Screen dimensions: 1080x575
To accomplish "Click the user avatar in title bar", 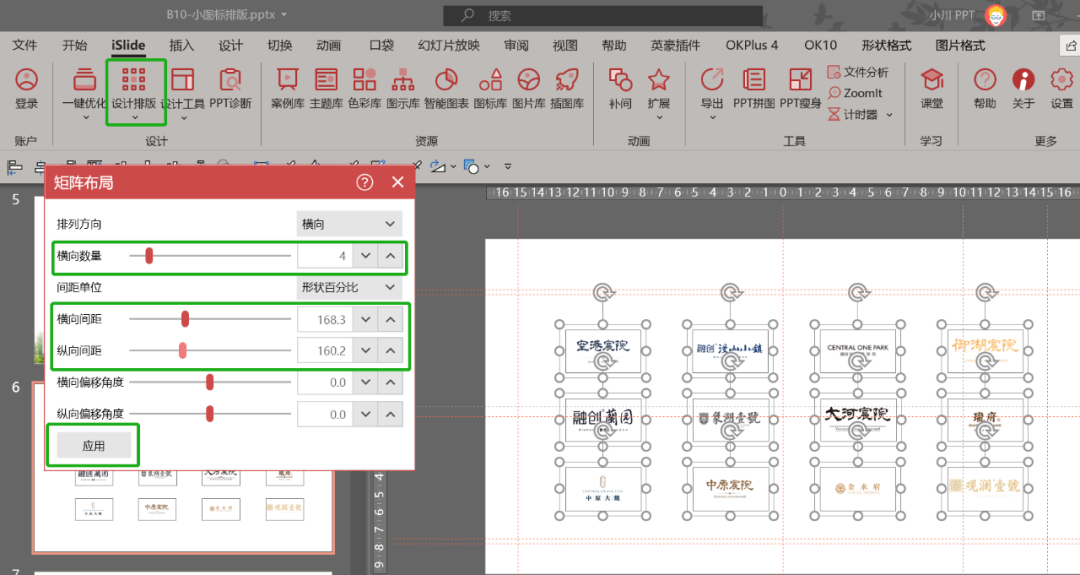I will 995,15.
